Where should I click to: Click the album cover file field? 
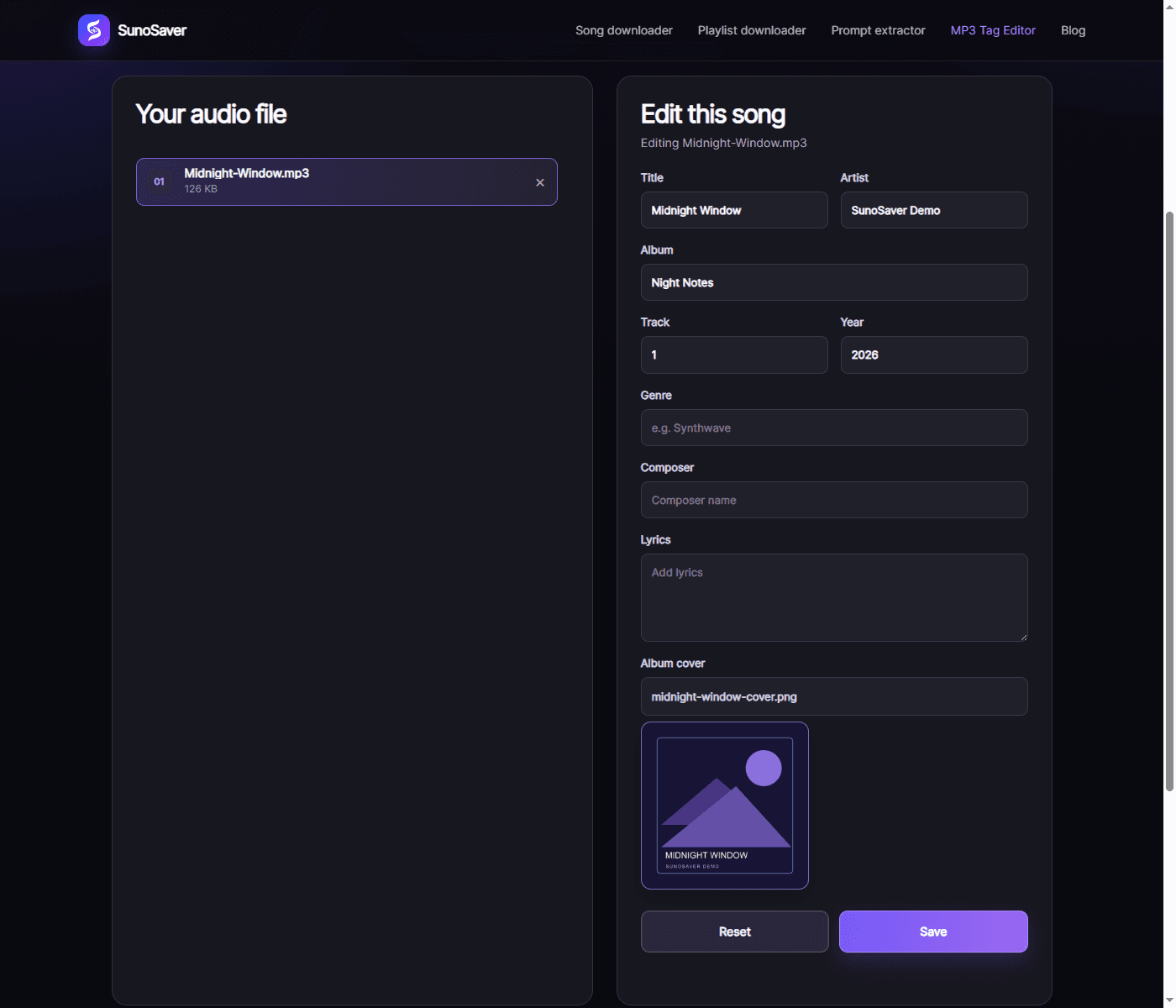click(x=834, y=696)
